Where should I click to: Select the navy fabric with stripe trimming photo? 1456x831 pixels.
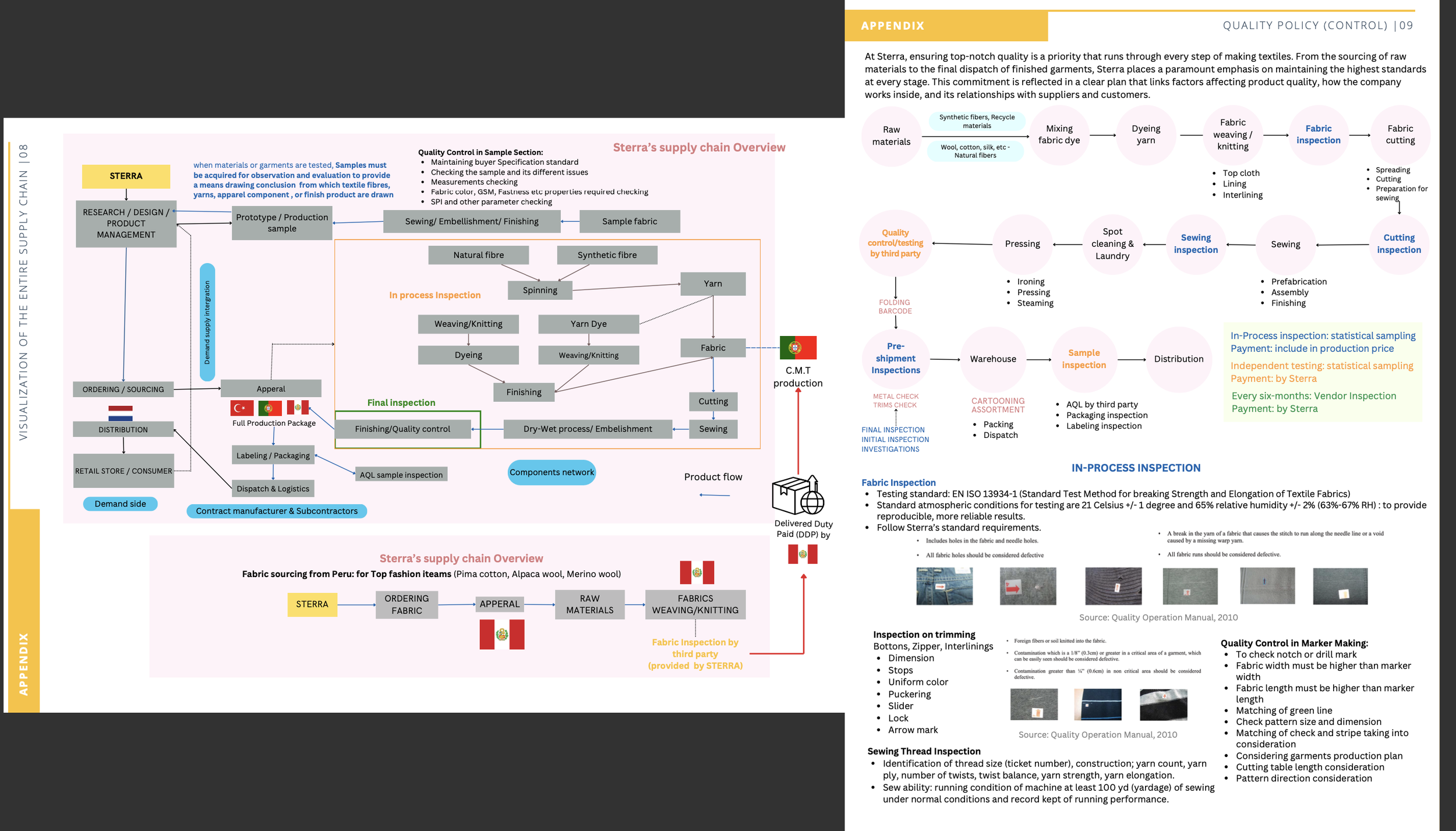tap(1097, 704)
